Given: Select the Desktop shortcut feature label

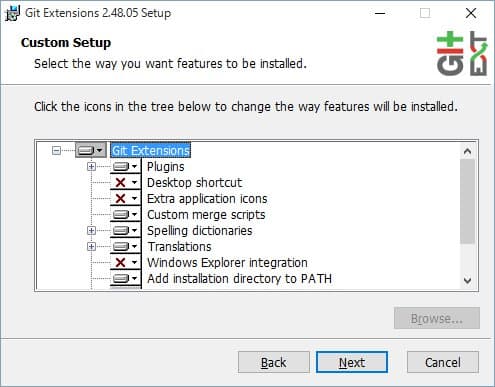Looking at the screenshot, I should (x=194, y=182).
